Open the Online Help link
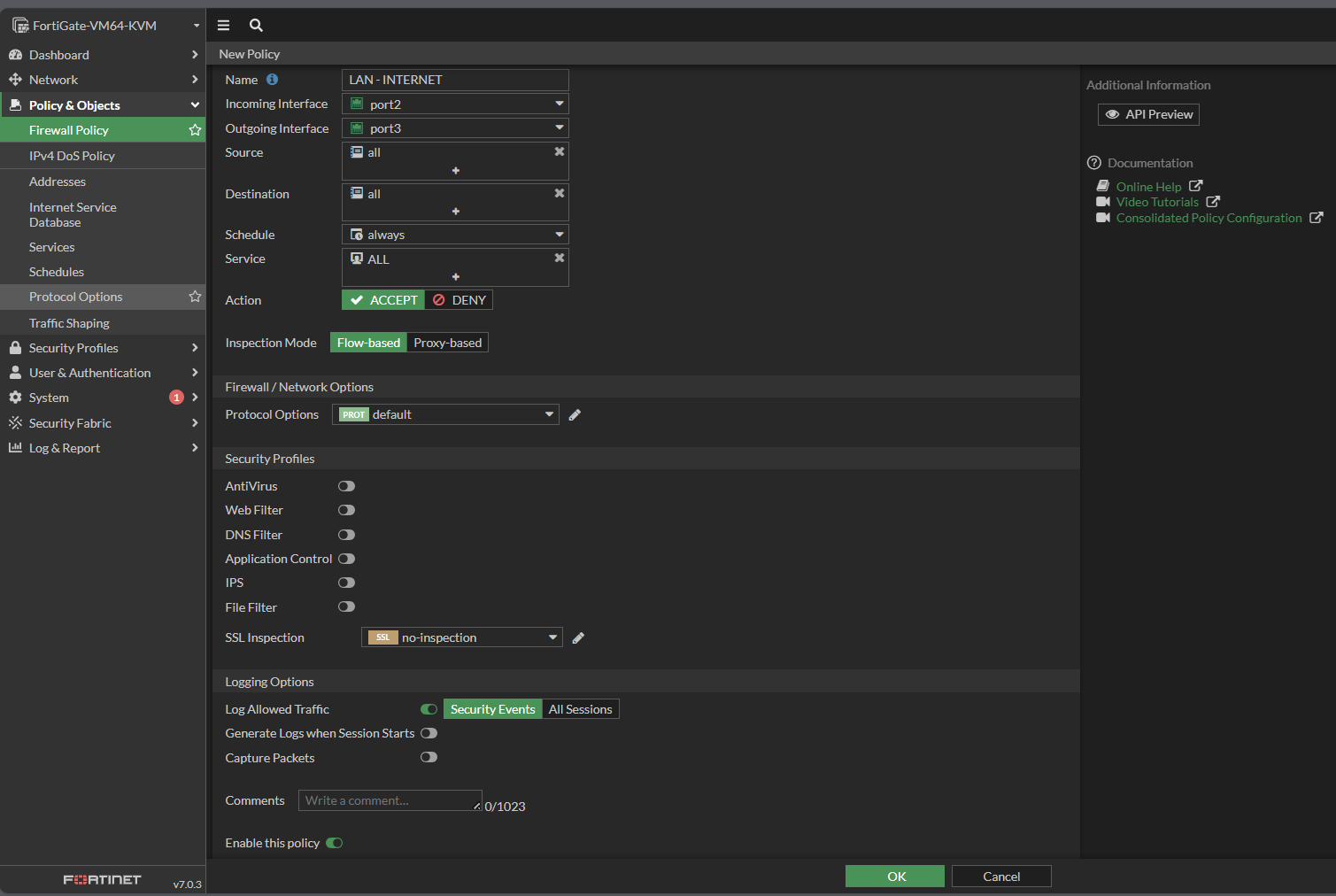 coord(1148,187)
